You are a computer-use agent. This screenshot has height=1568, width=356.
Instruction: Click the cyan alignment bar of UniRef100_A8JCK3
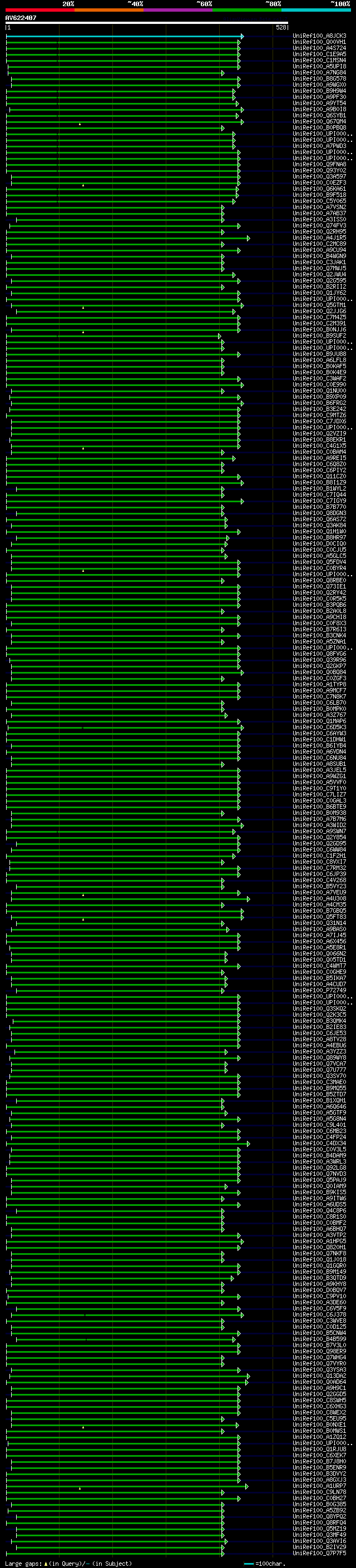tap(125, 36)
